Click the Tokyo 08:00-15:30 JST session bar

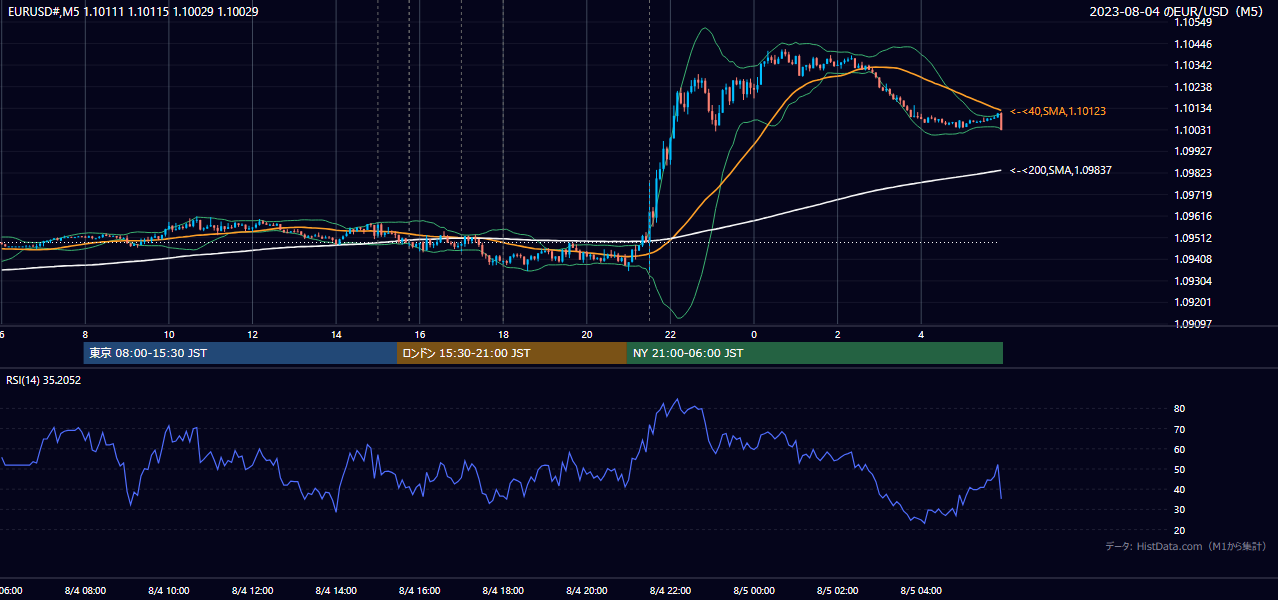click(x=240, y=353)
